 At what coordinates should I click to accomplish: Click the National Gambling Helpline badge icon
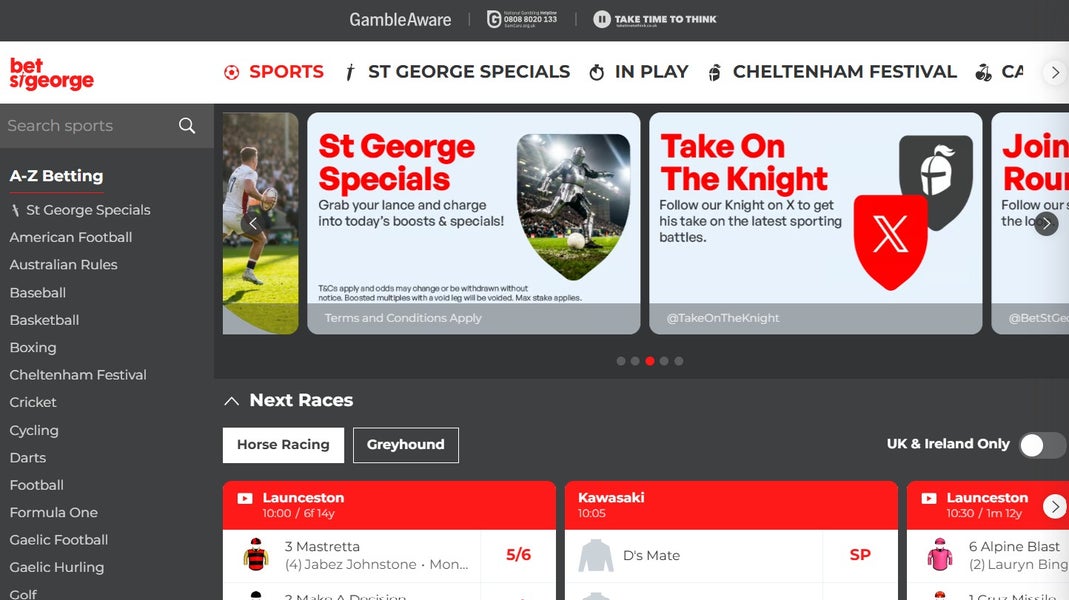[494, 19]
